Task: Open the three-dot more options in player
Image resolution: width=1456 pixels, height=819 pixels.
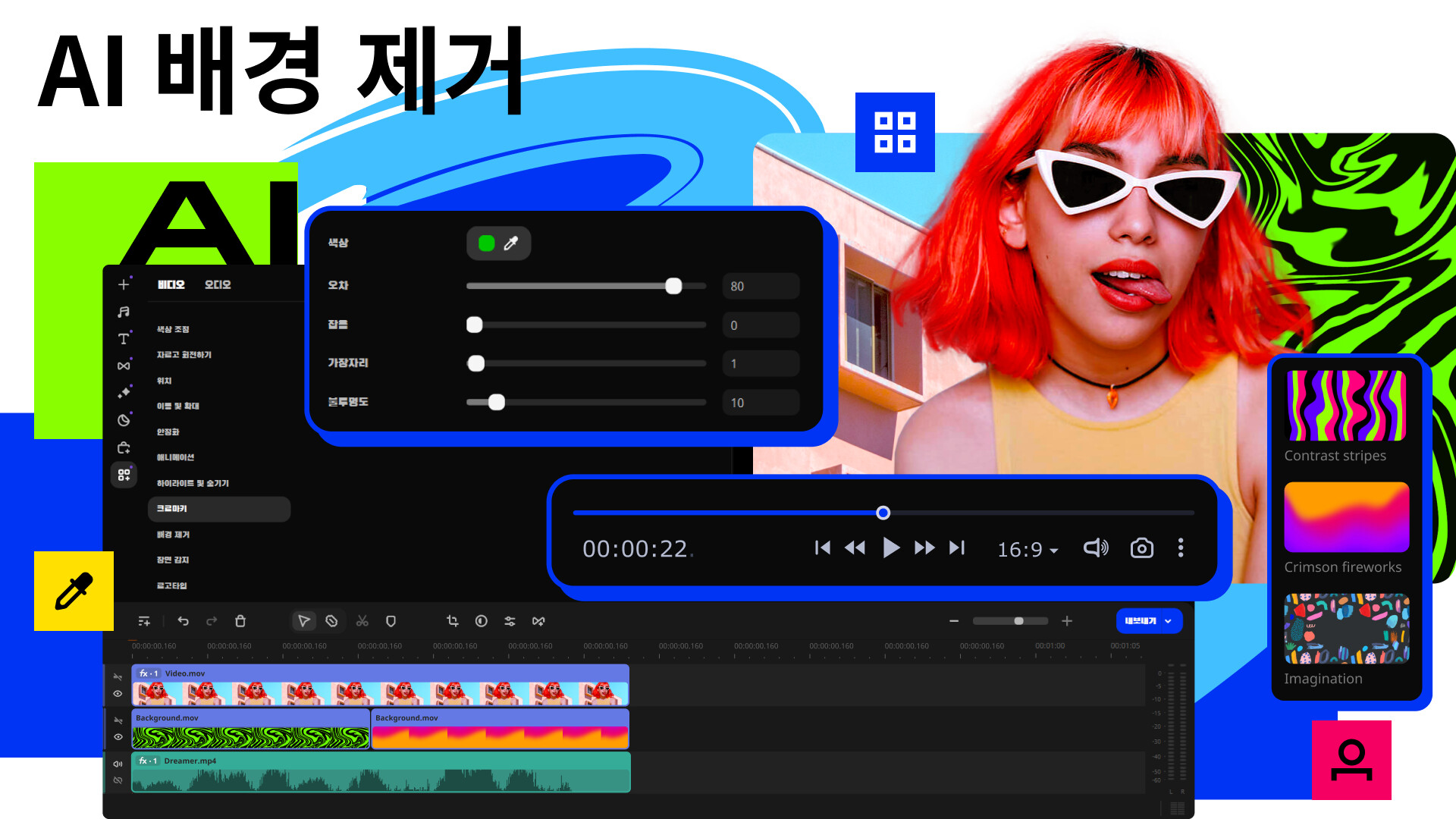Action: tap(1181, 548)
